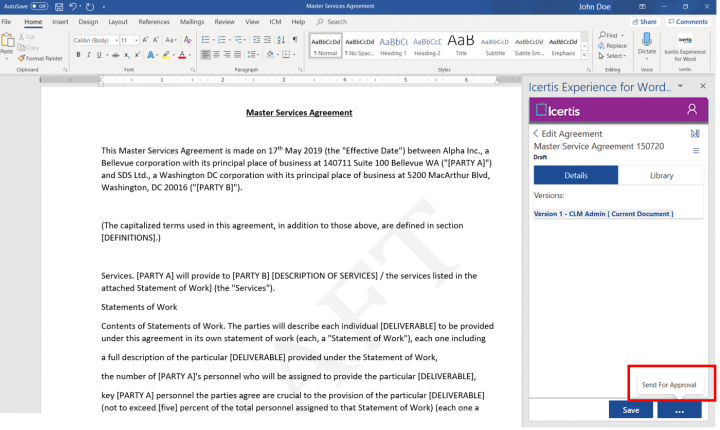Image resolution: width=720 pixels, height=430 pixels.
Task: Toggle underline formatting
Action: click(x=99, y=55)
